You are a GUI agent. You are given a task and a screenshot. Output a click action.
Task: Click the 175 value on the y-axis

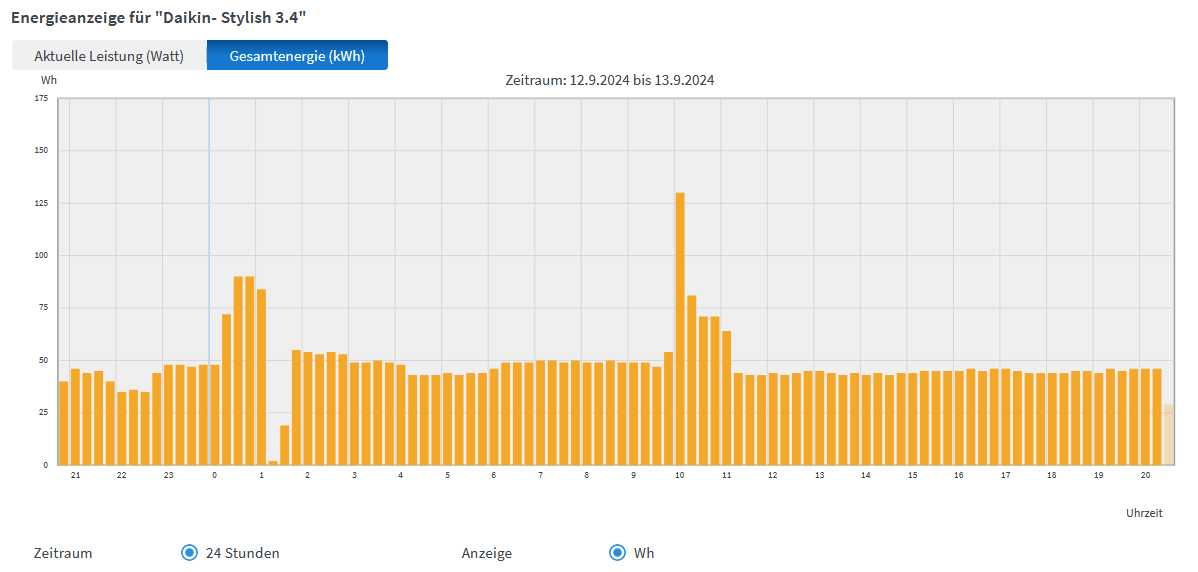41,98
